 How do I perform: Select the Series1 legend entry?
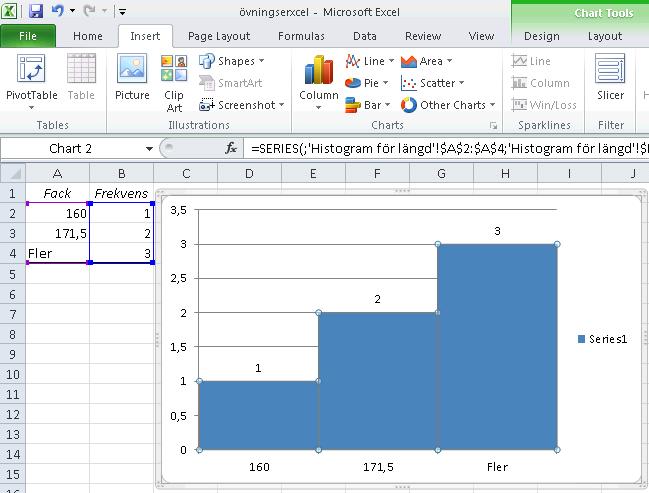point(602,339)
